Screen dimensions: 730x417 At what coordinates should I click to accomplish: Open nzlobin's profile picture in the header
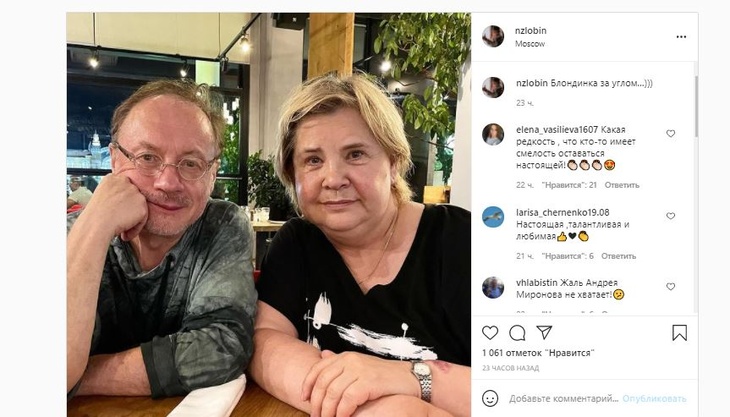pos(493,36)
